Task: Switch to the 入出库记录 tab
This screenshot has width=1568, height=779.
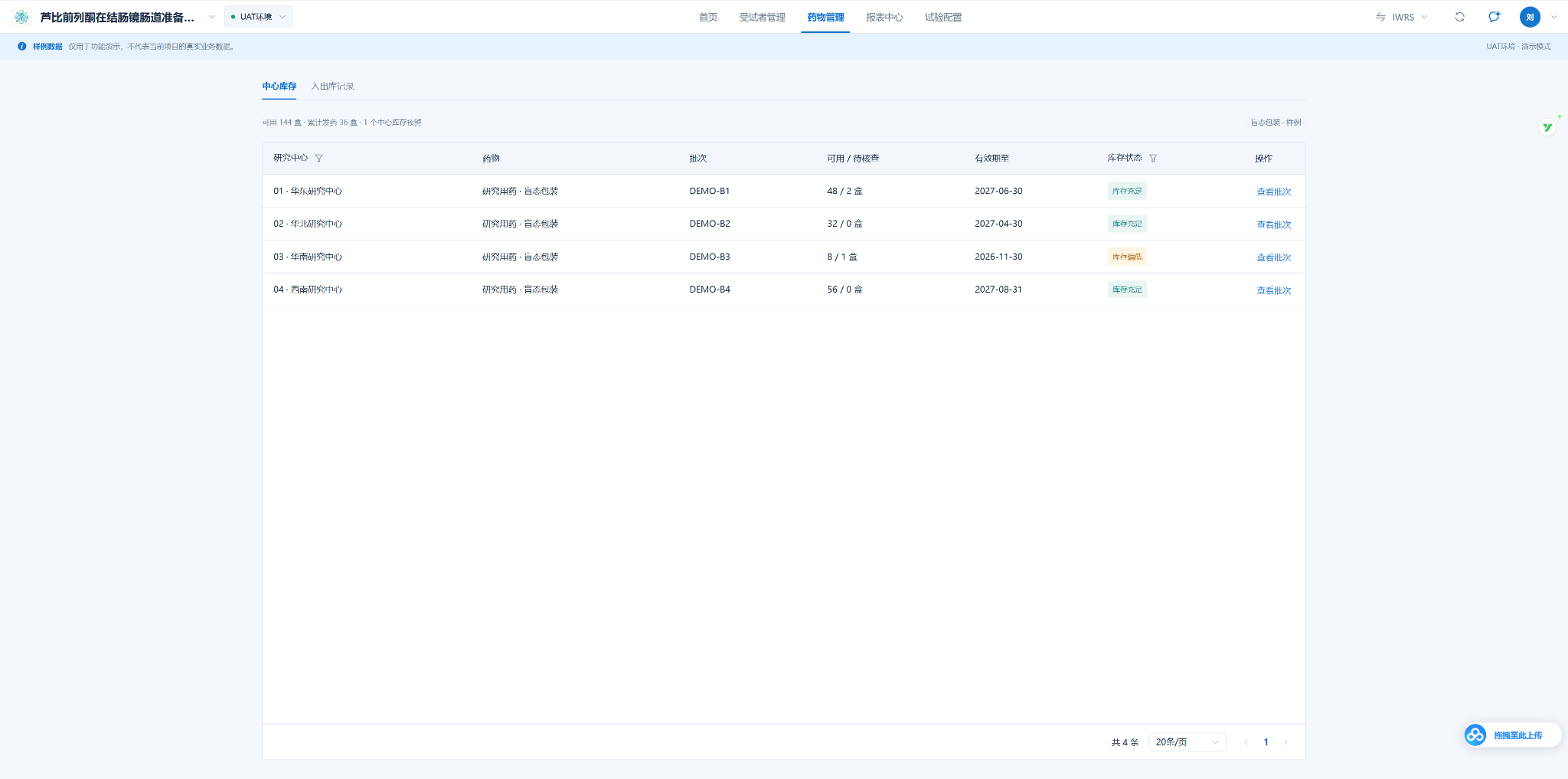Action: [332, 87]
